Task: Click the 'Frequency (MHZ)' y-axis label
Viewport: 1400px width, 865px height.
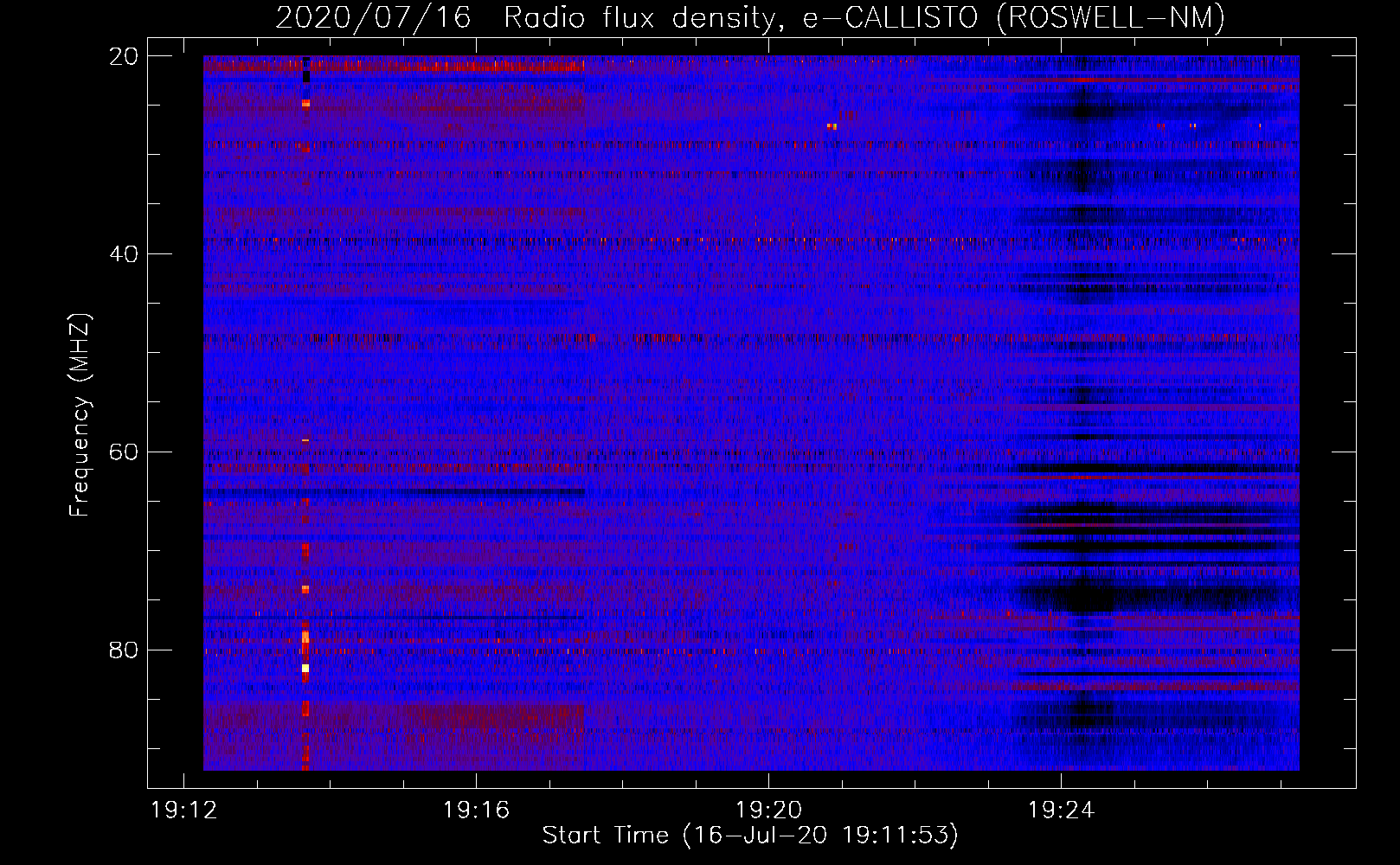Action: [x=79, y=414]
